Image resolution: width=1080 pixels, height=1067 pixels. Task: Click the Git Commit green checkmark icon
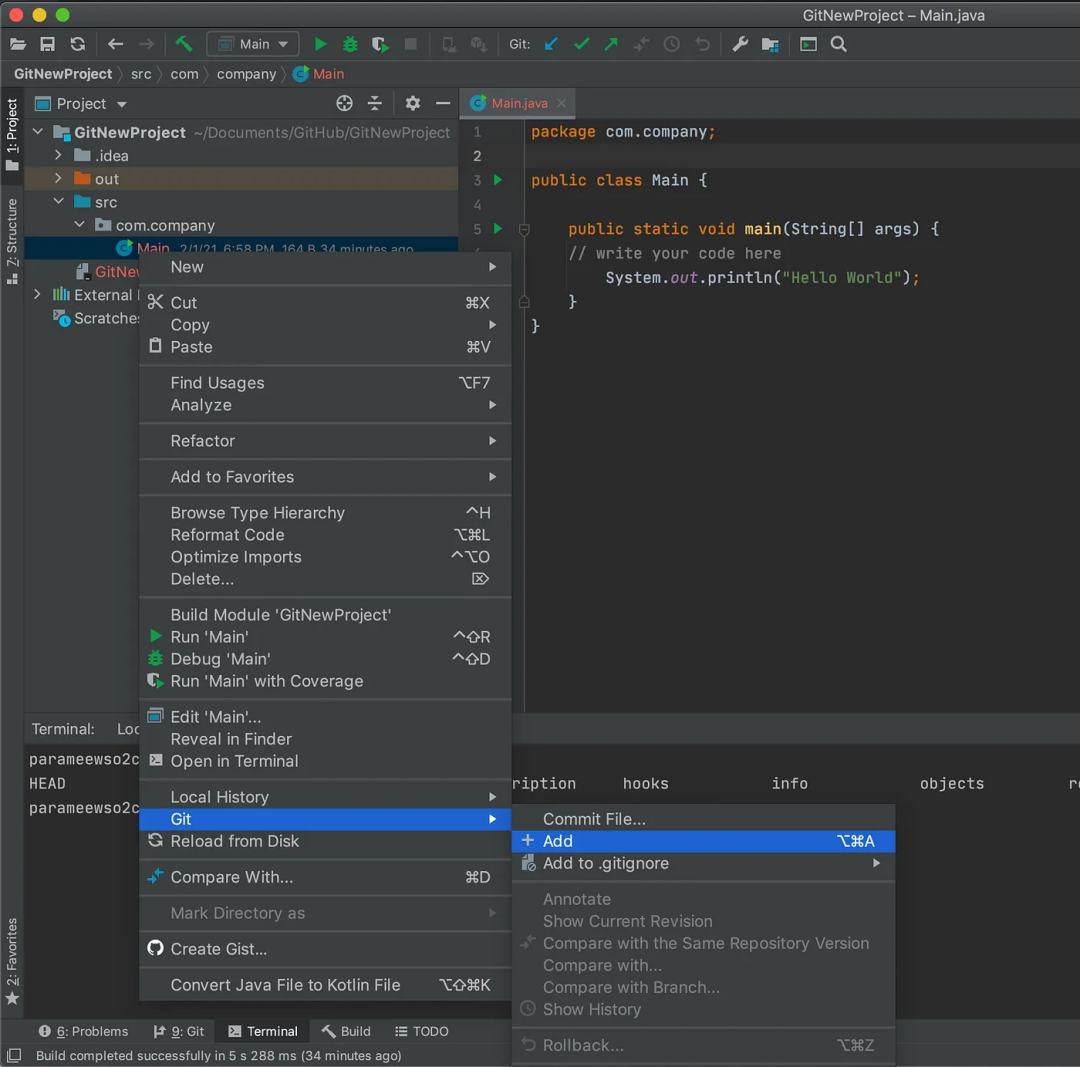(x=581, y=45)
